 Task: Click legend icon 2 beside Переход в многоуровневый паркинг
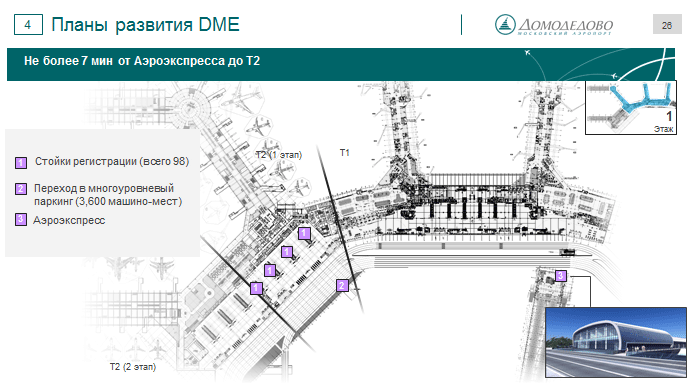[21, 189]
